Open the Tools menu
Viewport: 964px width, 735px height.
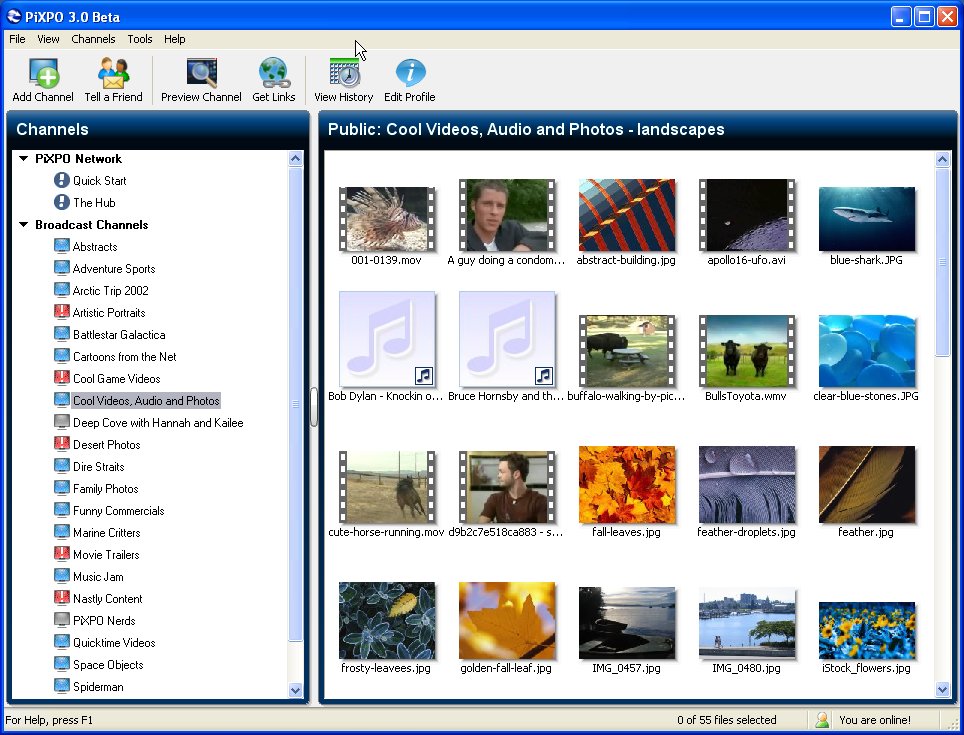140,39
